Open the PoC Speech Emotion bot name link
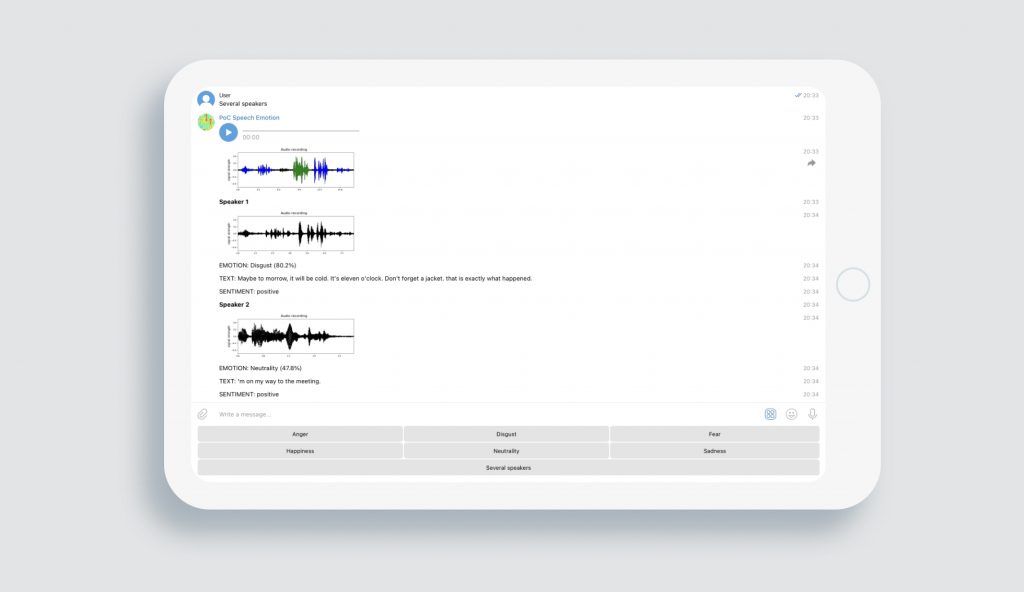Screen dimensions: 1024x592 249,117
